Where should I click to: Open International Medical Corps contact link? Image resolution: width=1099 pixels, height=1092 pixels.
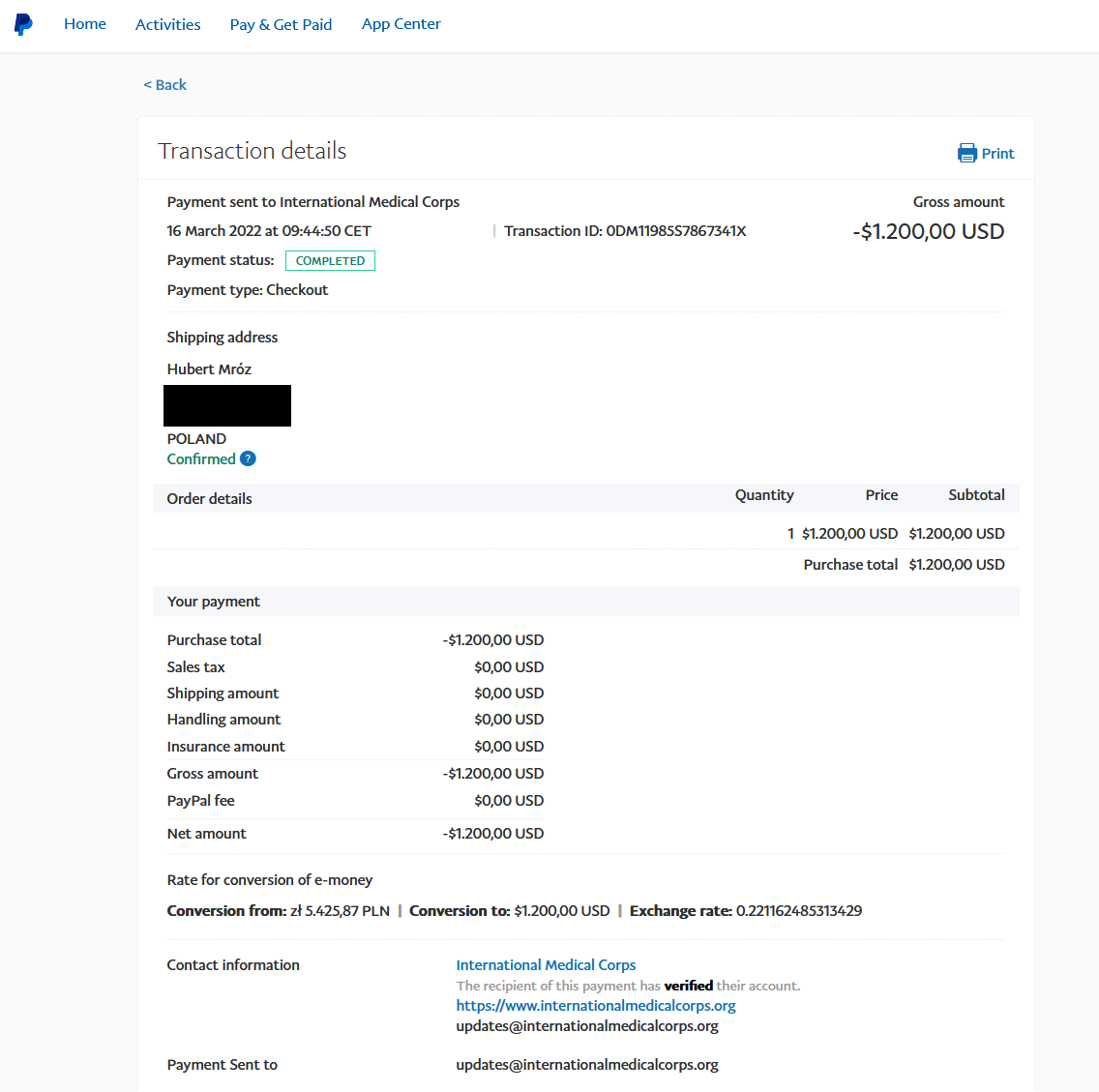(546, 964)
